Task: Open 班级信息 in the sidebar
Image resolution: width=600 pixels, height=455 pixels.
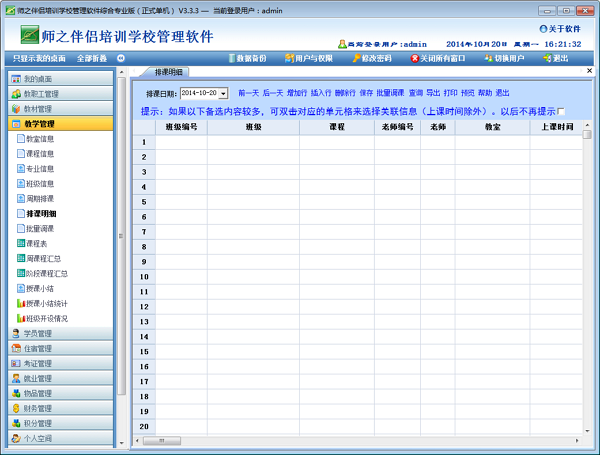Action: click(x=36, y=184)
